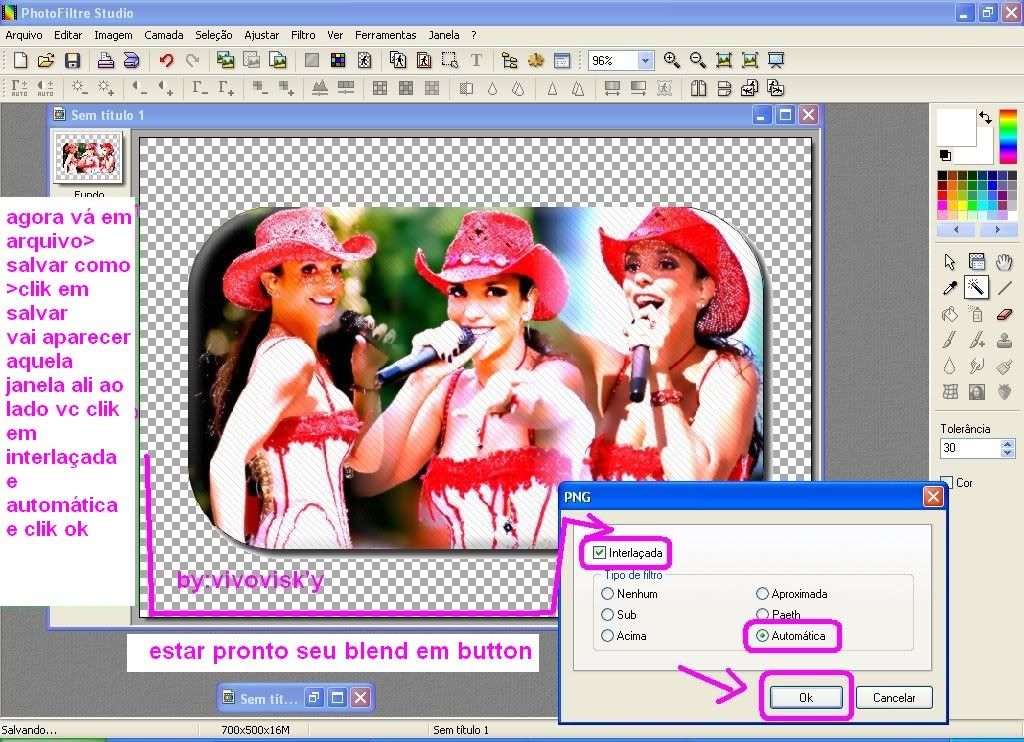Viewport: 1024px width, 742px height.
Task: Enable the Cor checkbox
Action: click(x=947, y=483)
